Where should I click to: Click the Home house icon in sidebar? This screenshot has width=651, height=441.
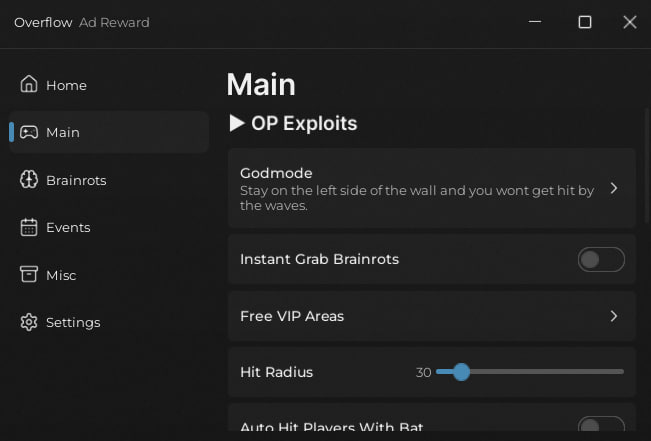(x=29, y=85)
